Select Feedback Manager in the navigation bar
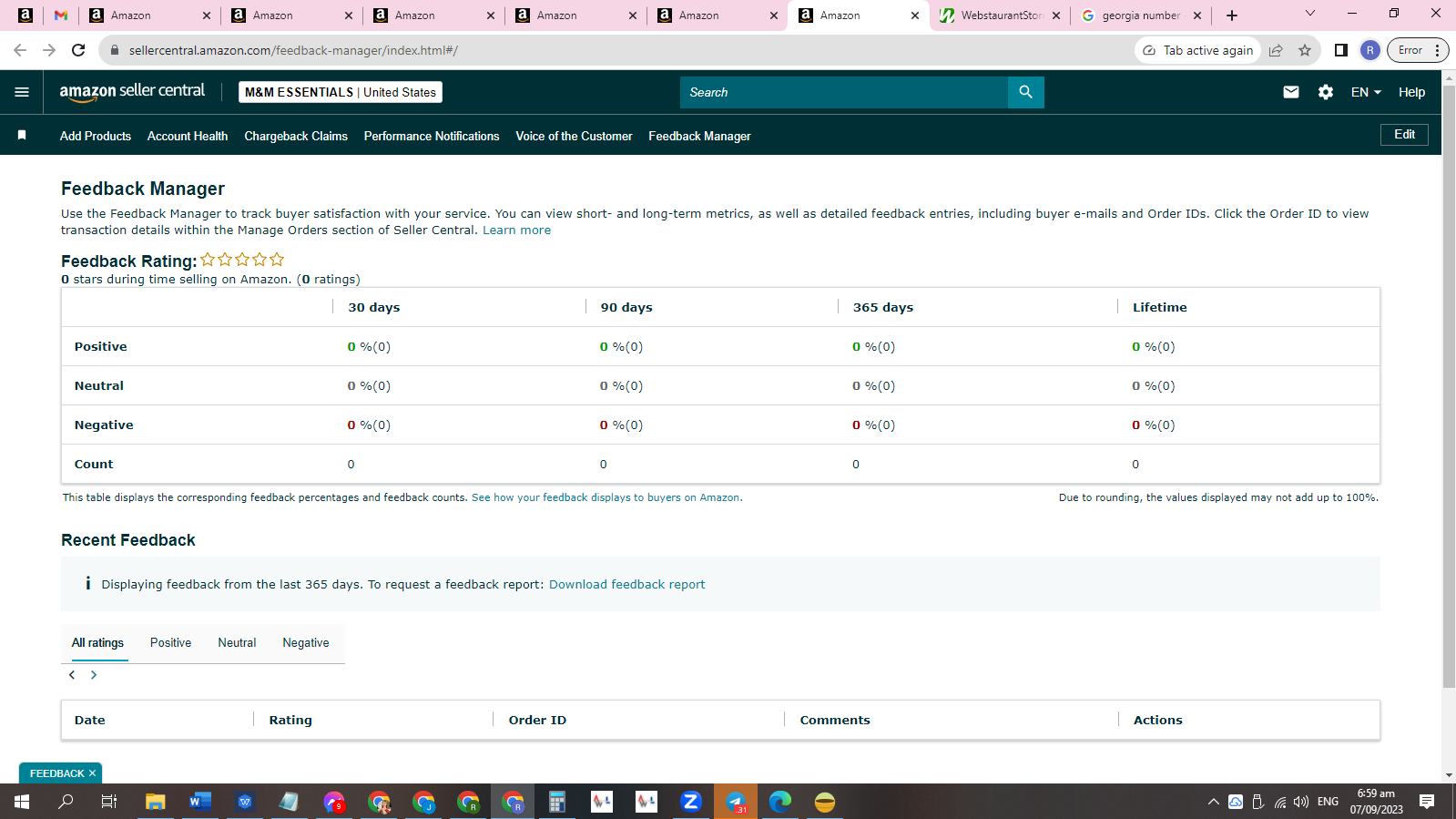The width and height of the screenshot is (1456, 819). click(699, 136)
